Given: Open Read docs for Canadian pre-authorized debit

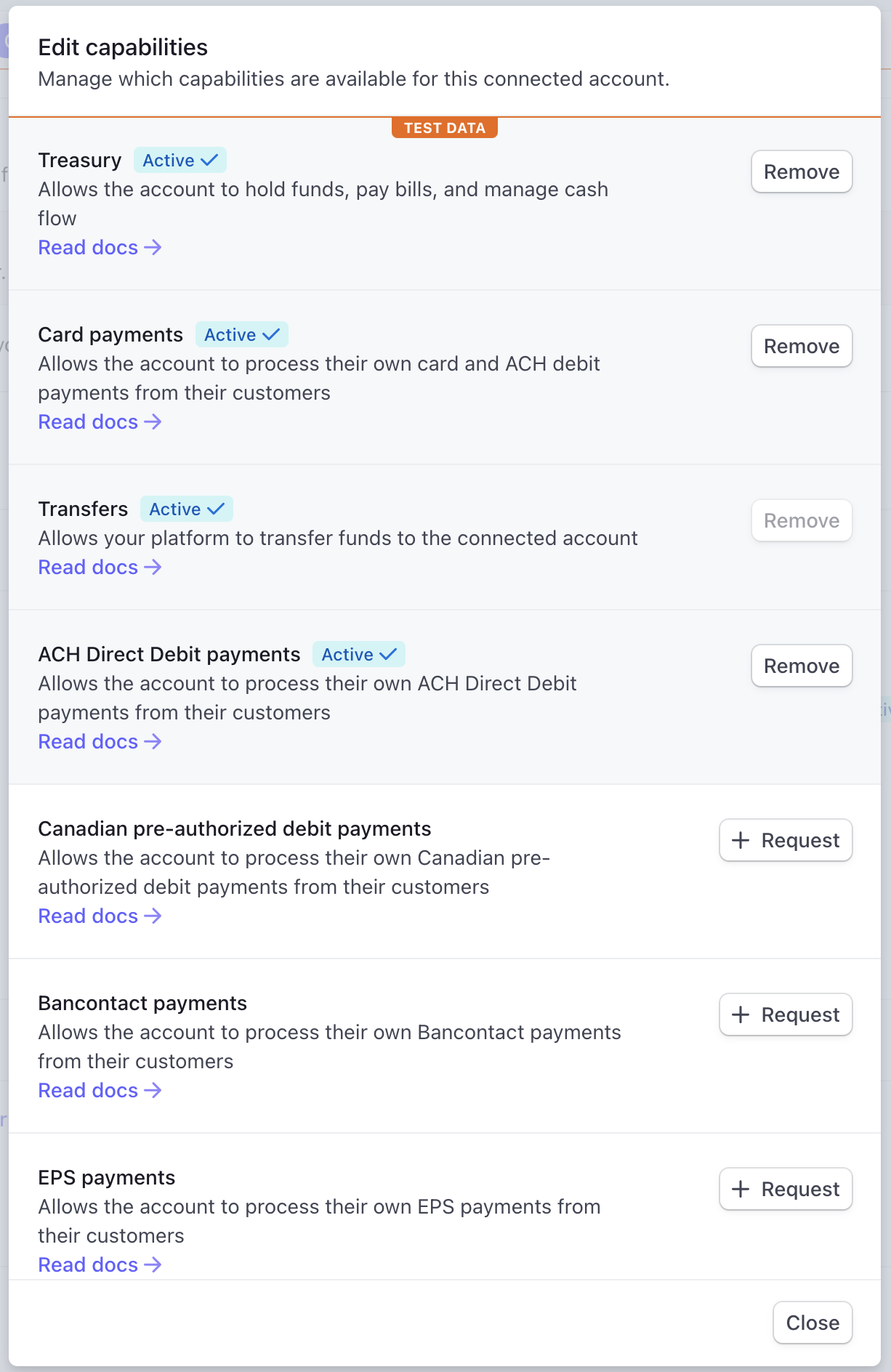Looking at the screenshot, I should coord(100,916).
